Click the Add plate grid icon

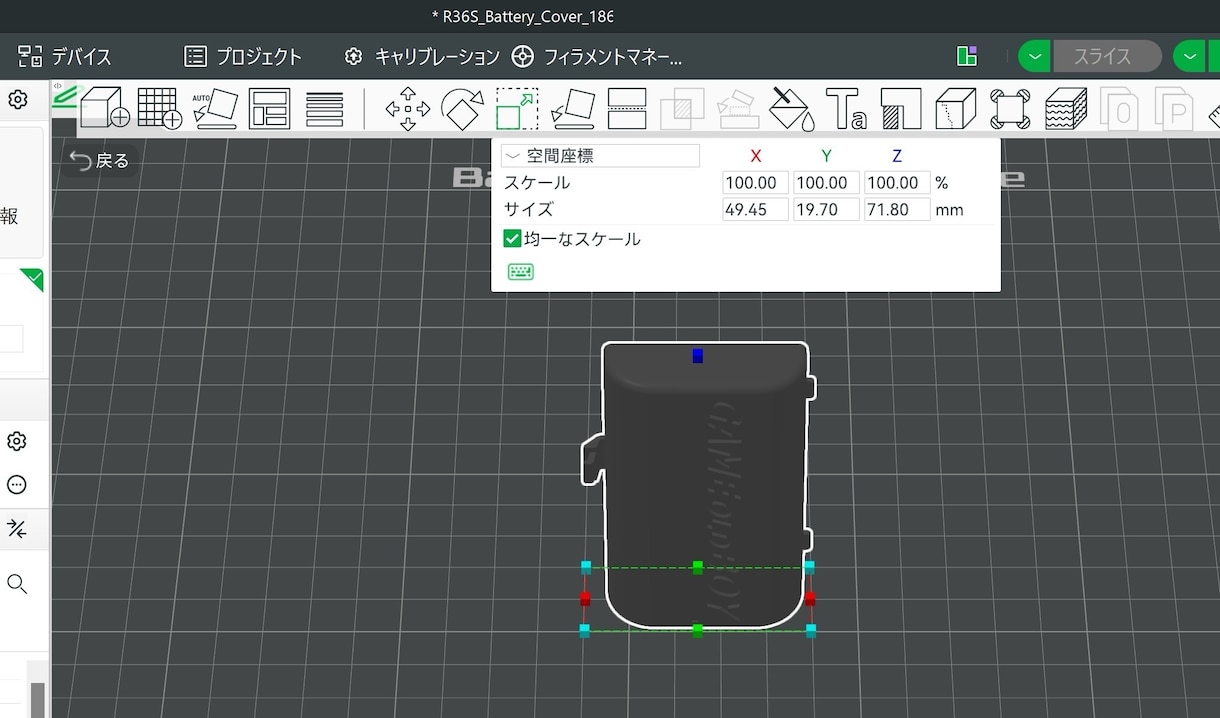click(x=159, y=108)
